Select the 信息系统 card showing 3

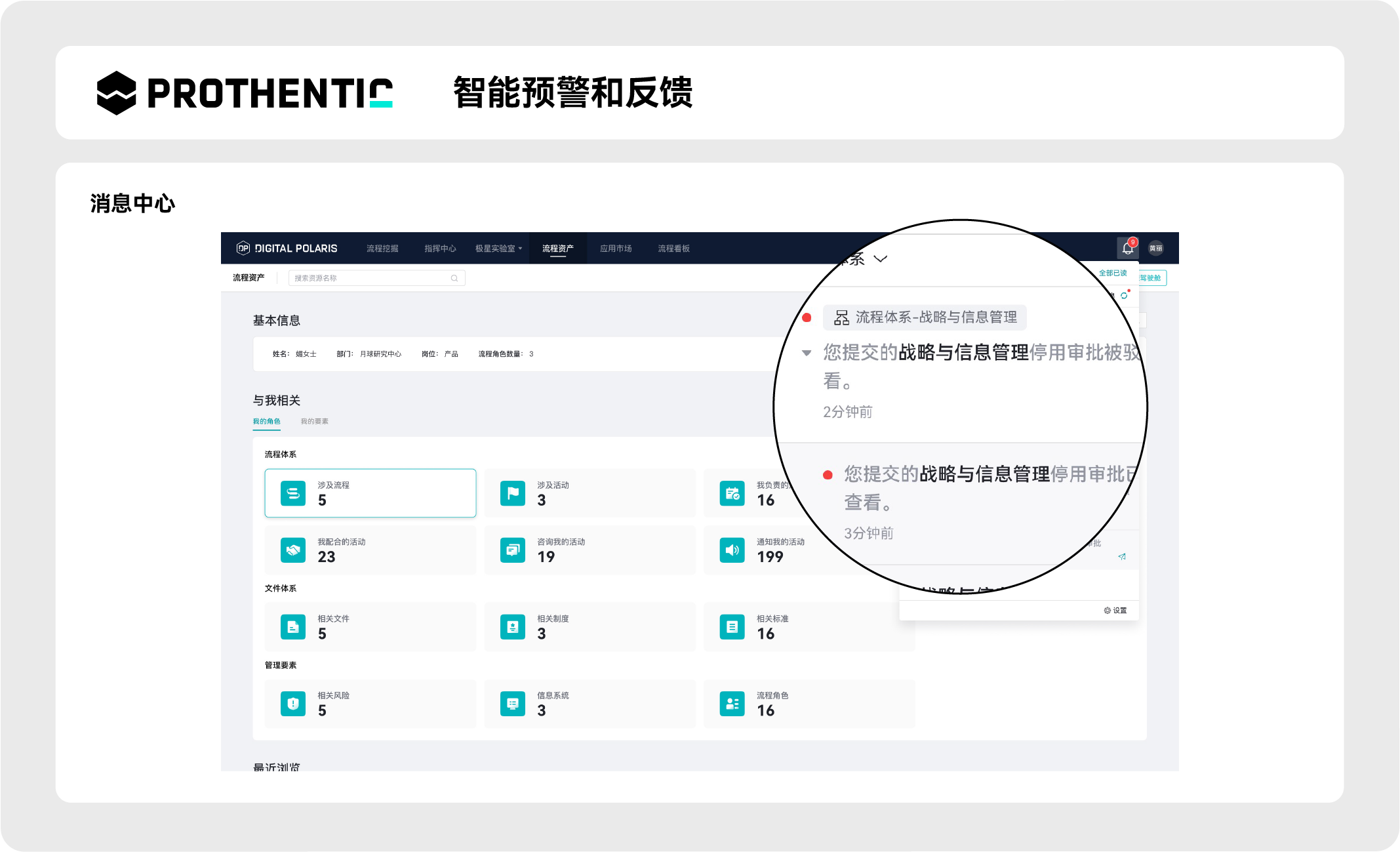(590, 703)
